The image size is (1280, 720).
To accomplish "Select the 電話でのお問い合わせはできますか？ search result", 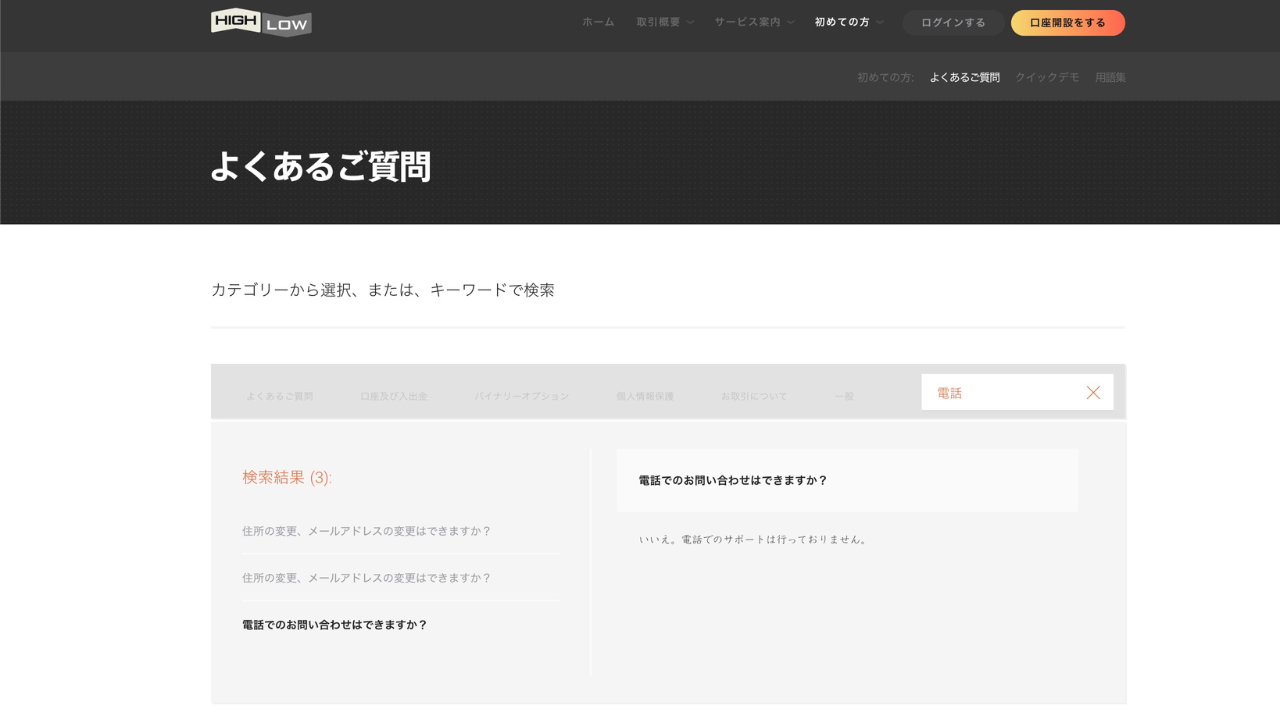I will click(335, 625).
